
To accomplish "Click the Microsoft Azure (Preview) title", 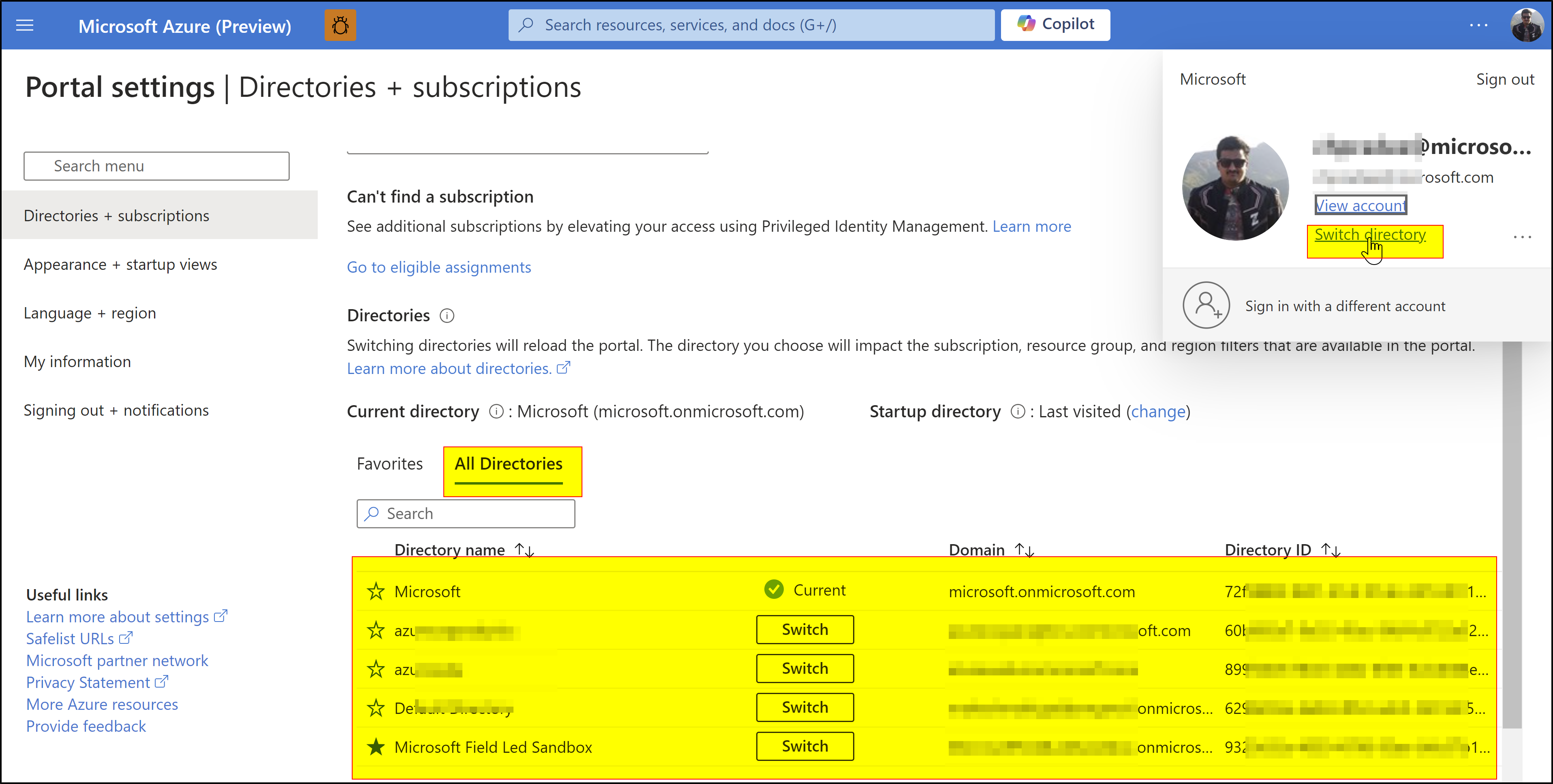I will point(184,26).
